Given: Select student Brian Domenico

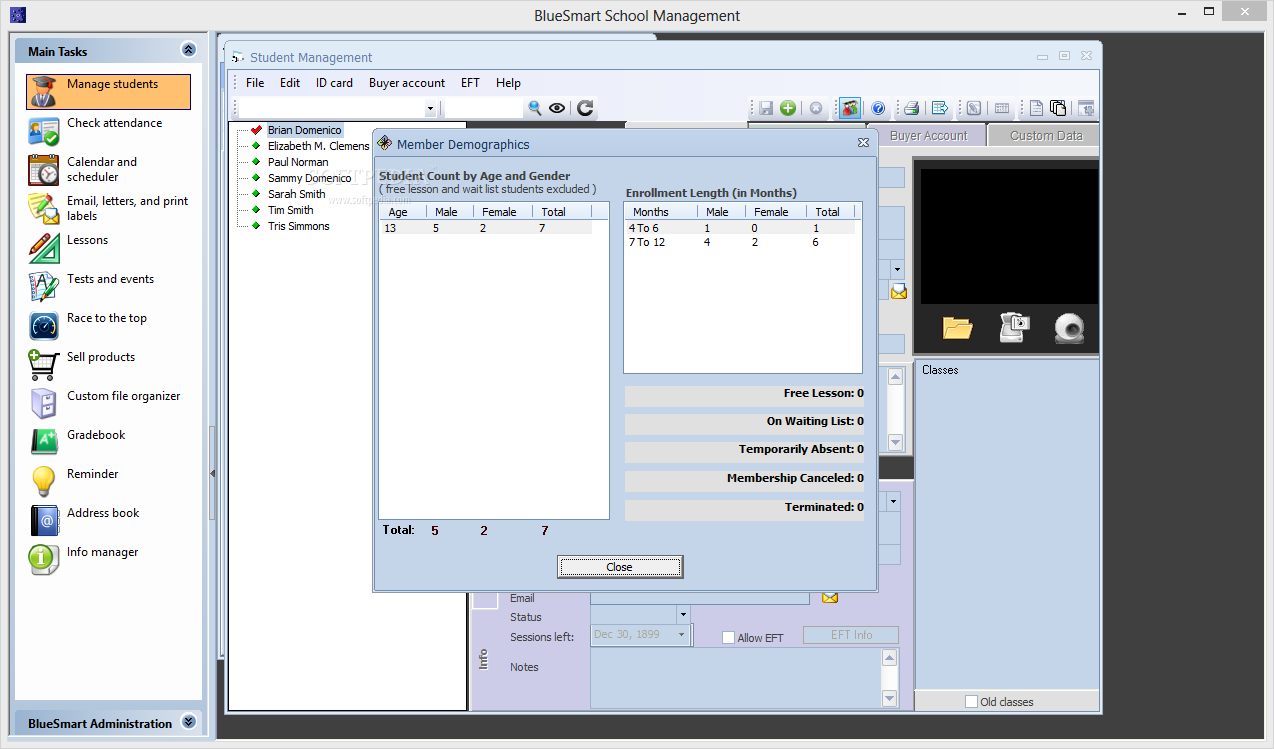Looking at the screenshot, I should coord(304,130).
